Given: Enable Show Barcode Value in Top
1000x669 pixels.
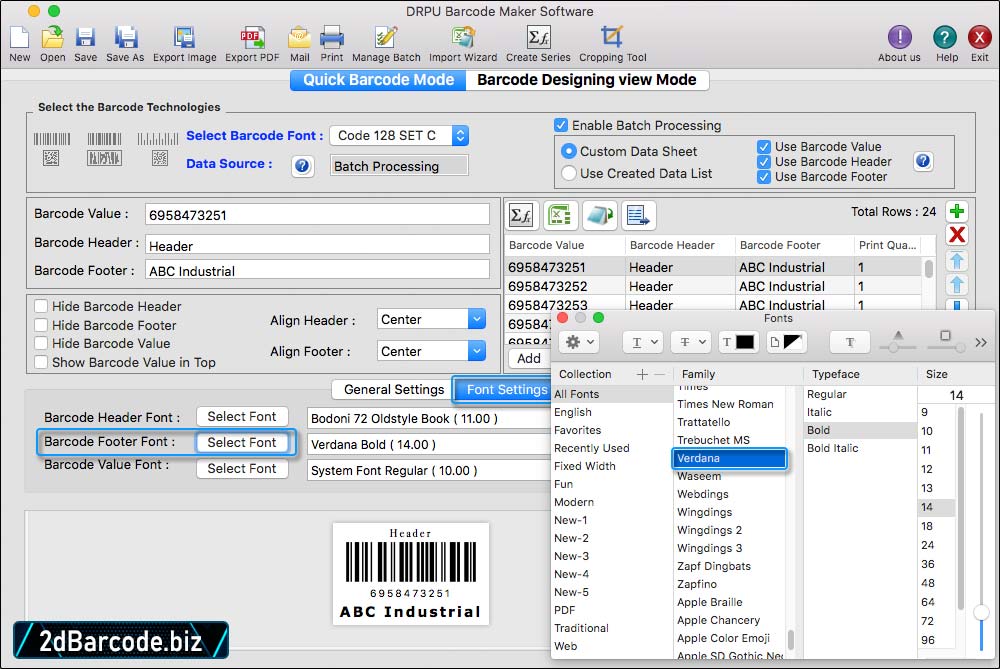Looking at the screenshot, I should (41, 362).
